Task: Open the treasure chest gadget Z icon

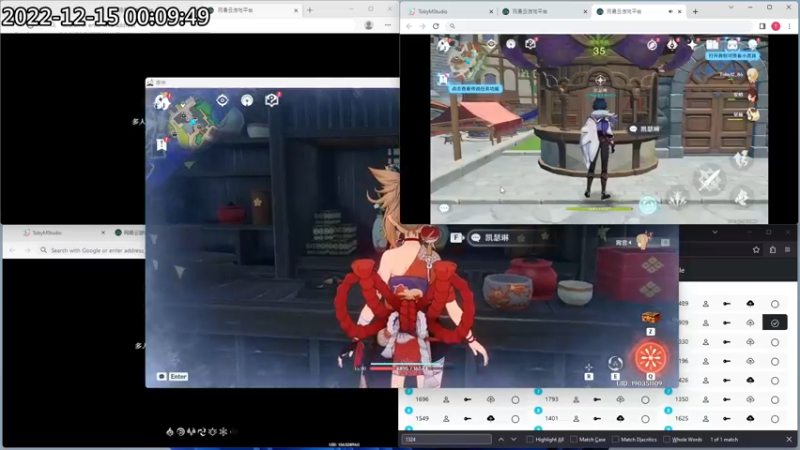Action: [x=651, y=318]
